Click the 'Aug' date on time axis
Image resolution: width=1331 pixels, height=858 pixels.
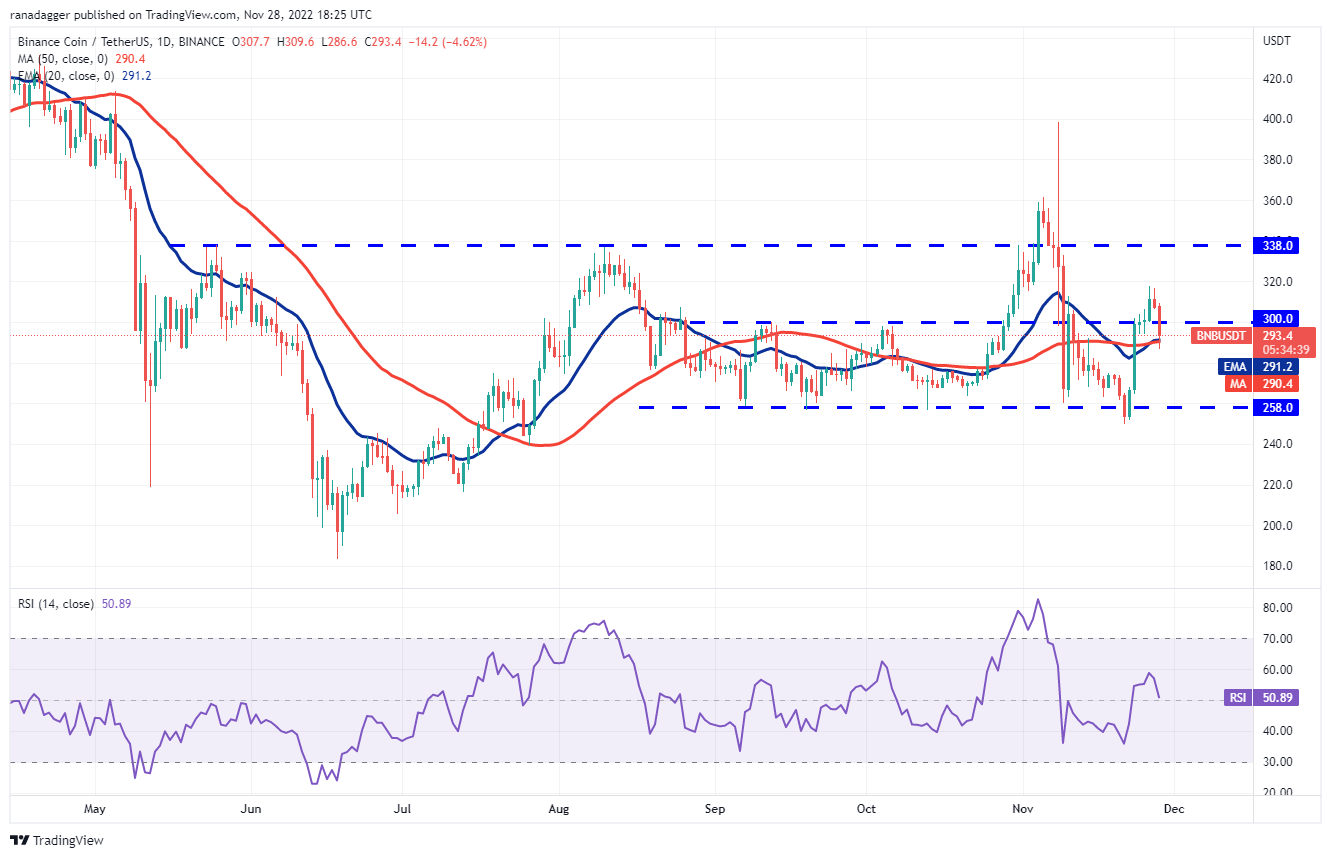point(559,808)
